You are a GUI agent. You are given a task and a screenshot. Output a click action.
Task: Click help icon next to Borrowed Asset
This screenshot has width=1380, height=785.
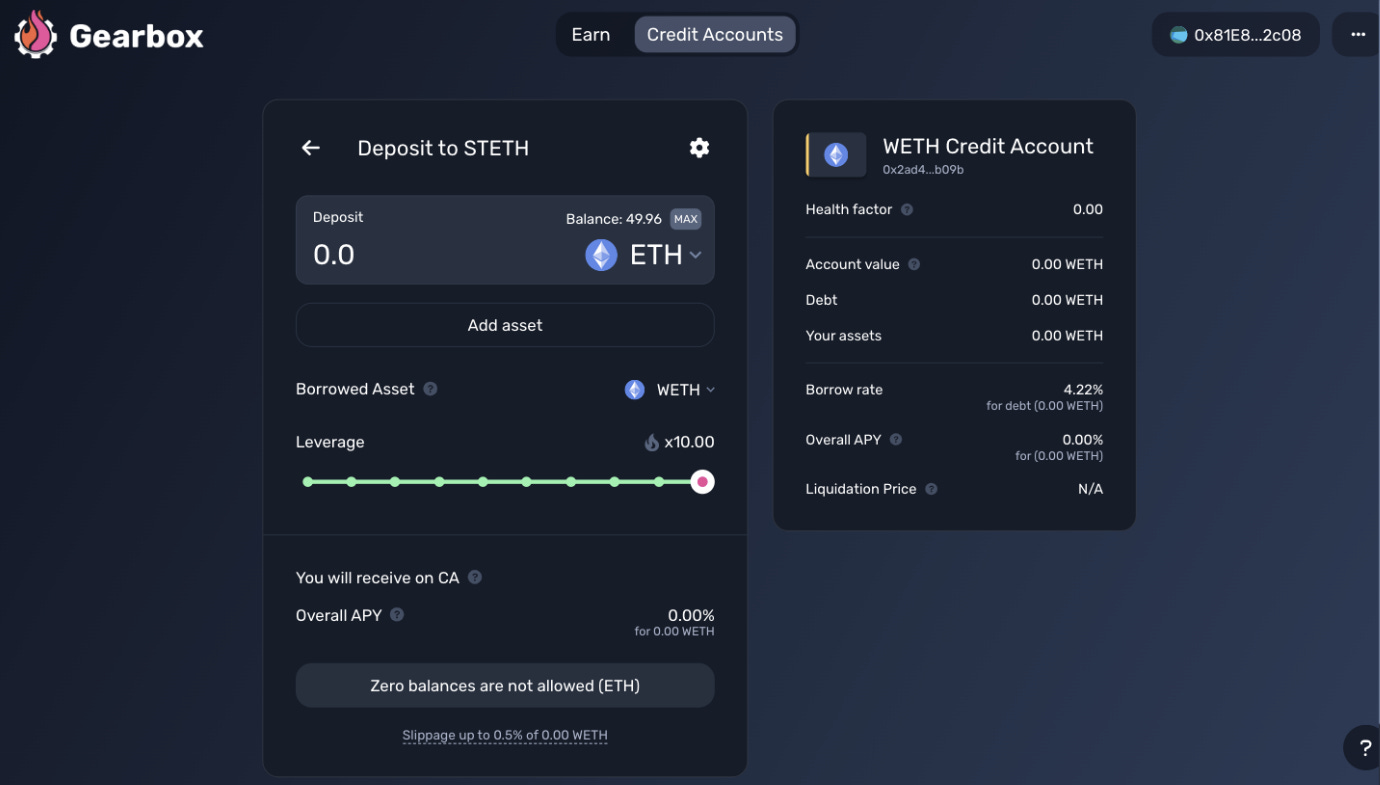pos(430,389)
